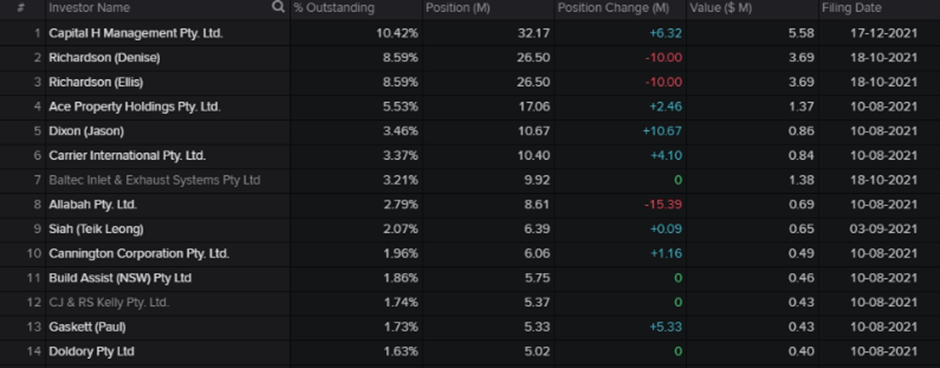Select Doldory Pty Ltd investor
940x368 pixels.
[x=92, y=351]
